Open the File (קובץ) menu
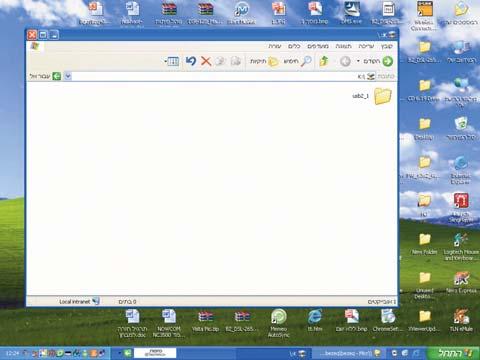 (x=387, y=46)
